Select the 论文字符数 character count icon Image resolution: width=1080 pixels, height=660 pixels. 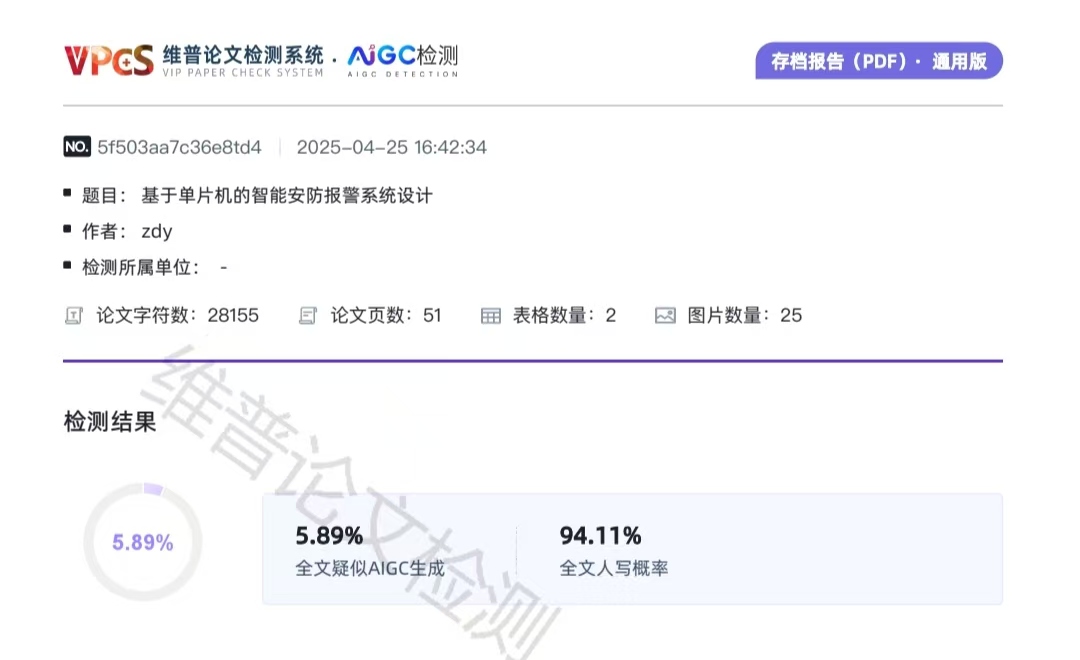point(74,315)
